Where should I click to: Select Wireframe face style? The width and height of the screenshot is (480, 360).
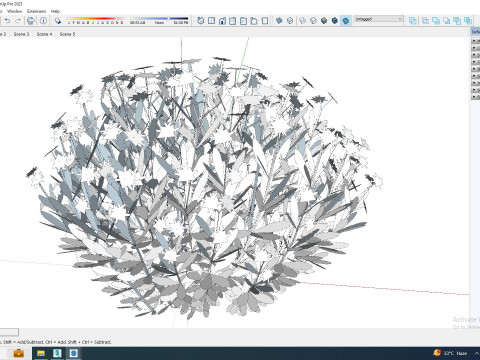302,21
